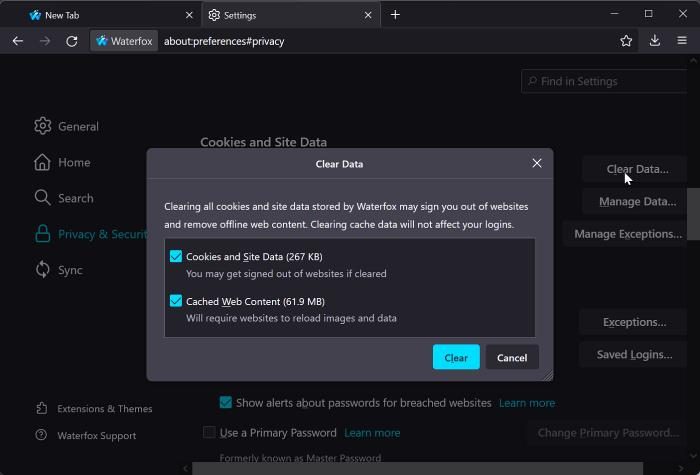Click the Privacy padlock icon
The width and height of the screenshot is (700, 475).
pos(42,234)
